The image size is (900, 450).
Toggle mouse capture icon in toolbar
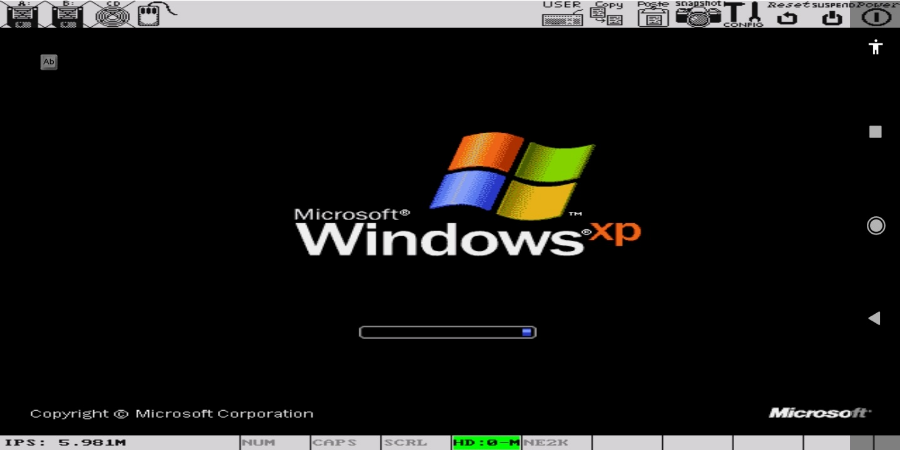point(155,14)
